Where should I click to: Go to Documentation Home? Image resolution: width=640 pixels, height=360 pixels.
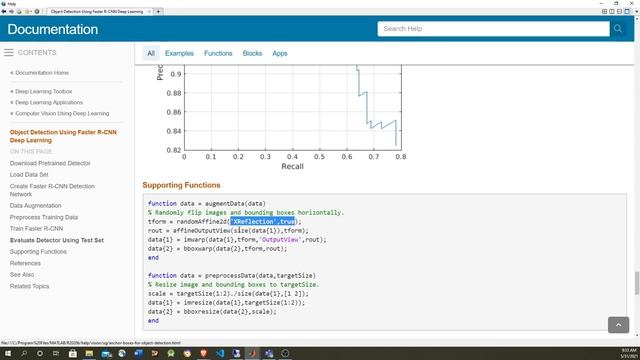[x=42, y=73]
